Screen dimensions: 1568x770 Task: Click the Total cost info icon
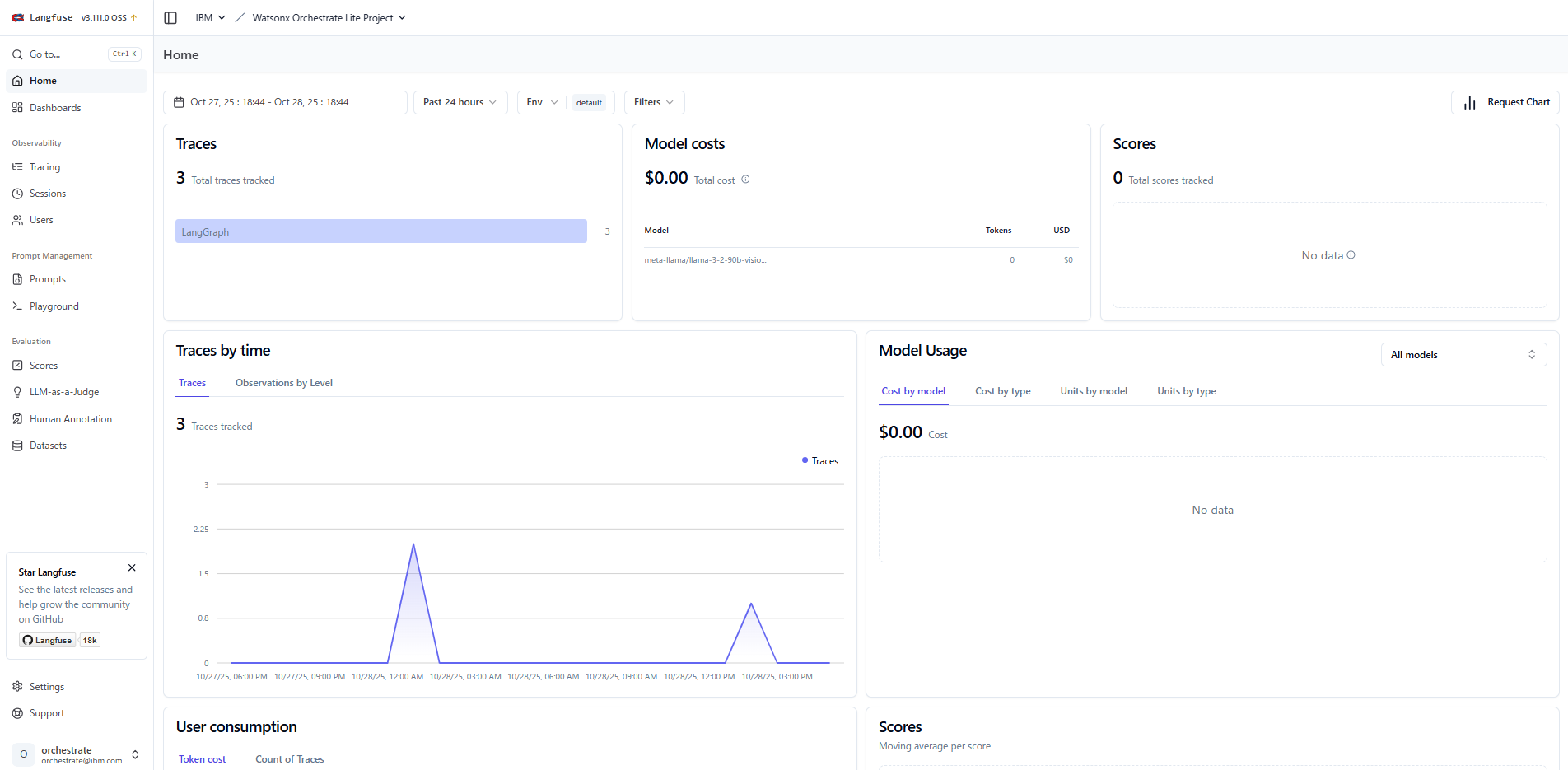(x=745, y=180)
